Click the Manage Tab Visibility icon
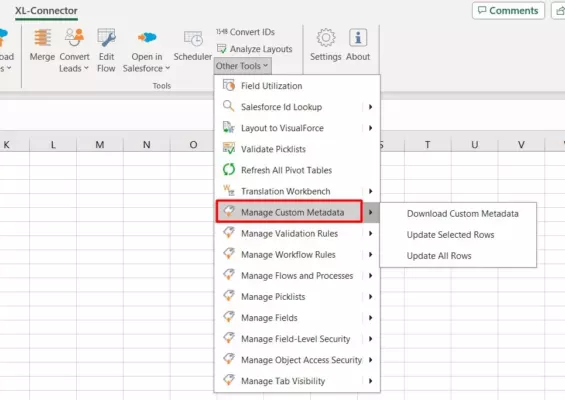The image size is (565, 400). [229, 380]
